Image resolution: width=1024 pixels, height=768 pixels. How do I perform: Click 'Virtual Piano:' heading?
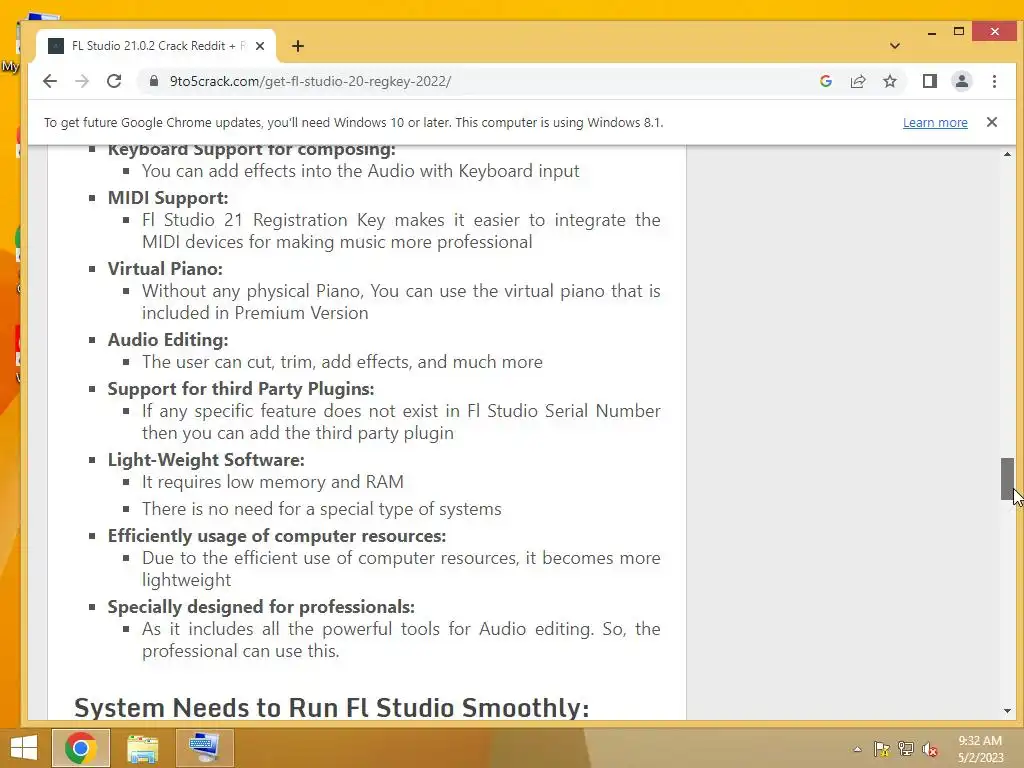pyautogui.click(x=165, y=268)
